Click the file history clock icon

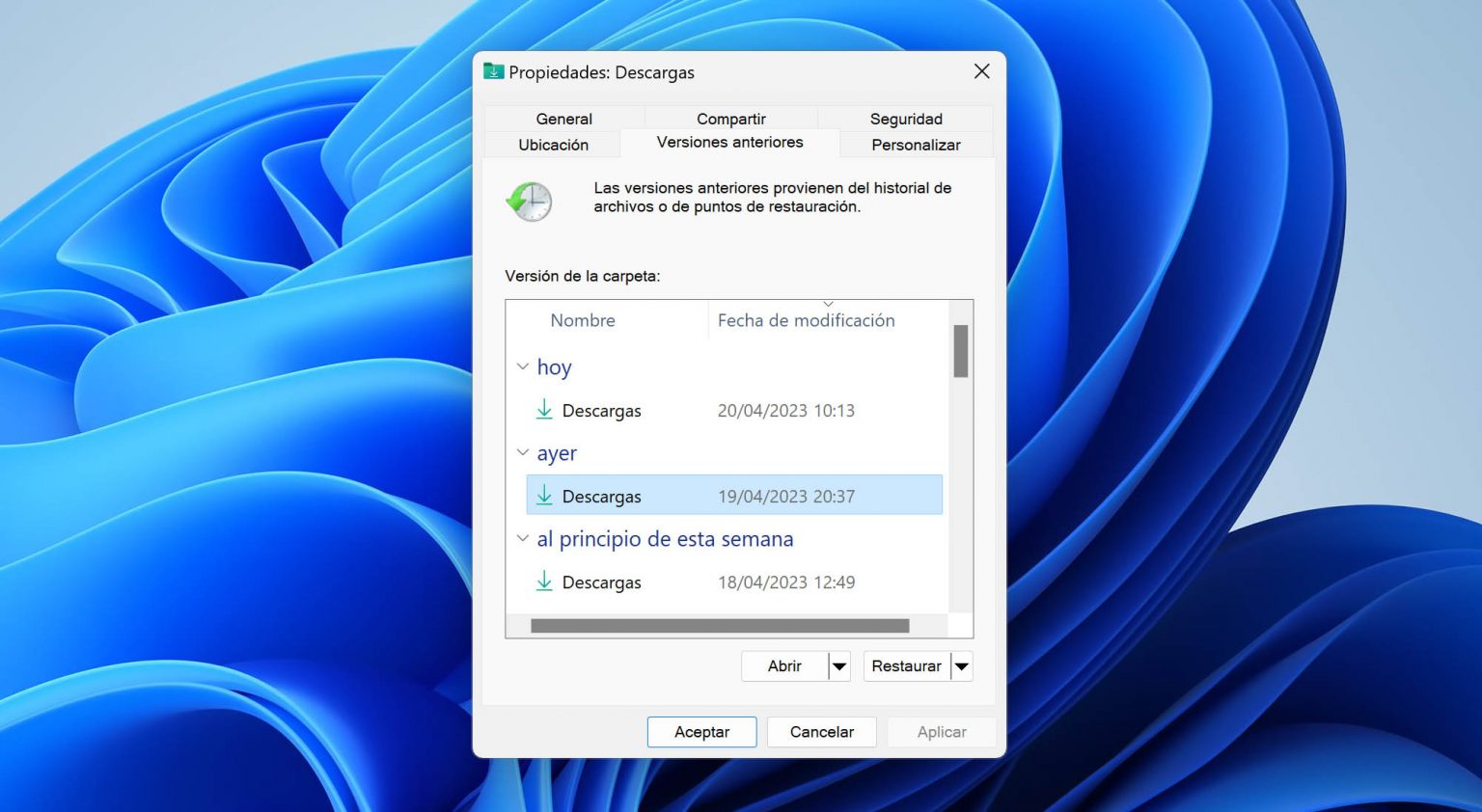coord(529,202)
